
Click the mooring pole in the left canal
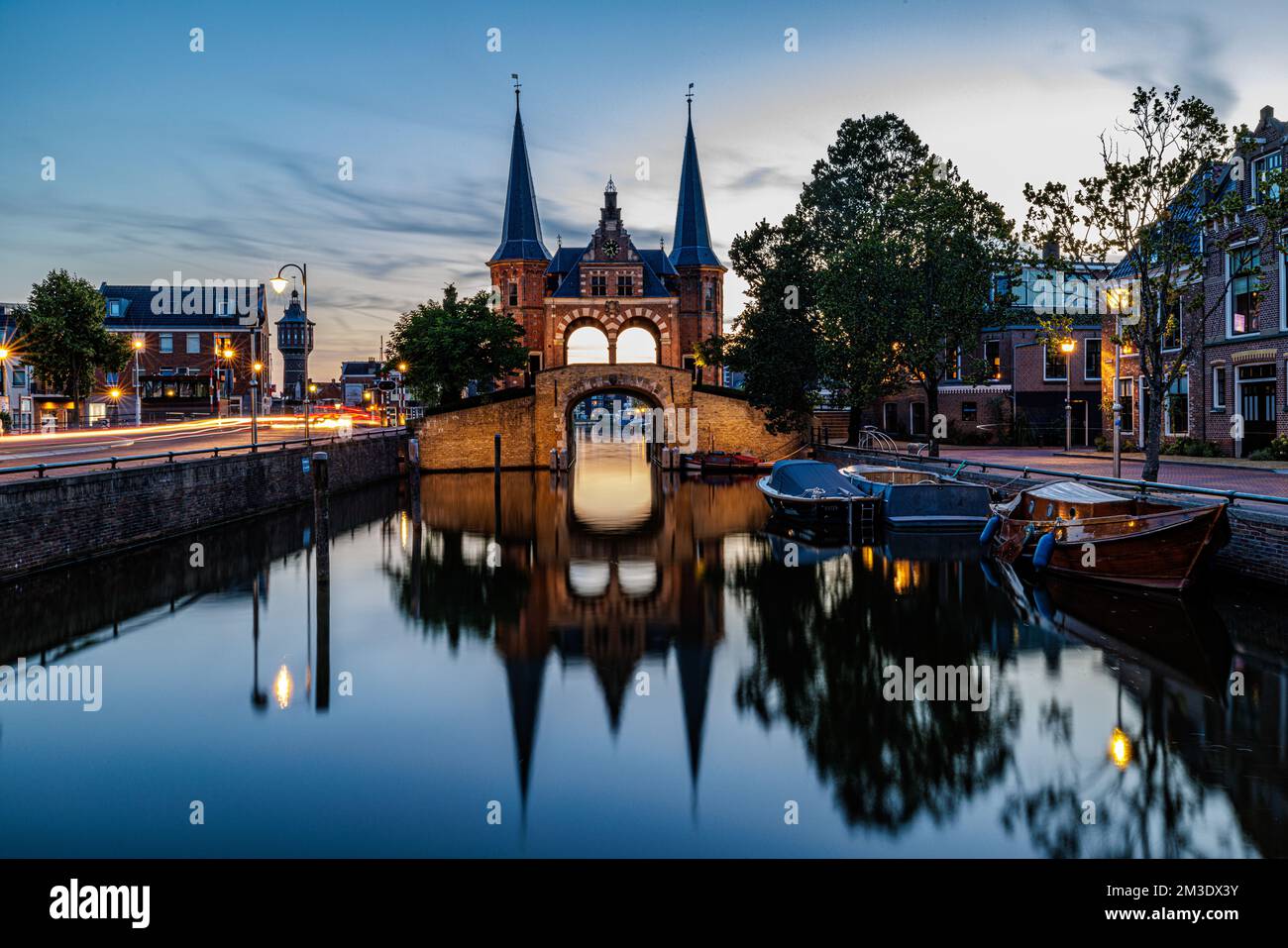pos(320,517)
